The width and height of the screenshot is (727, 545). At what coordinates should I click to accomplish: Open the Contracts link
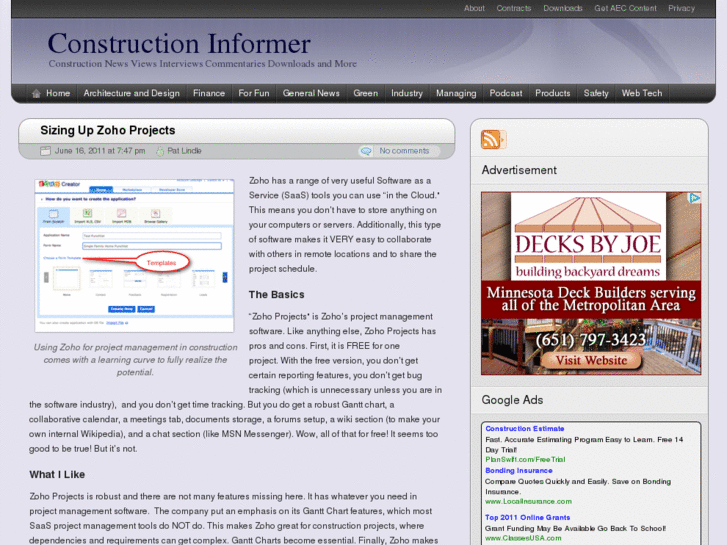tap(514, 8)
